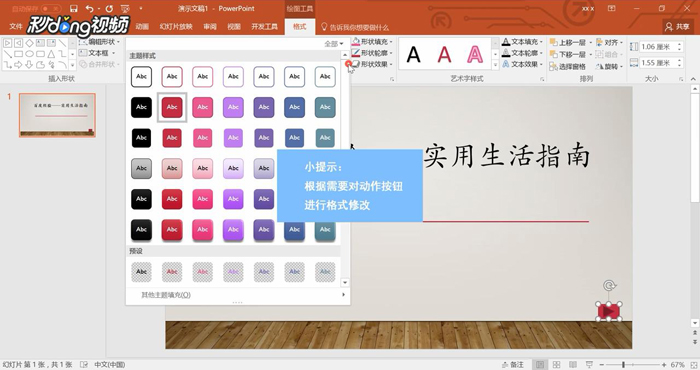Open the 形状填充 dropdown
The width and height of the screenshot is (700, 370).
click(x=372, y=42)
